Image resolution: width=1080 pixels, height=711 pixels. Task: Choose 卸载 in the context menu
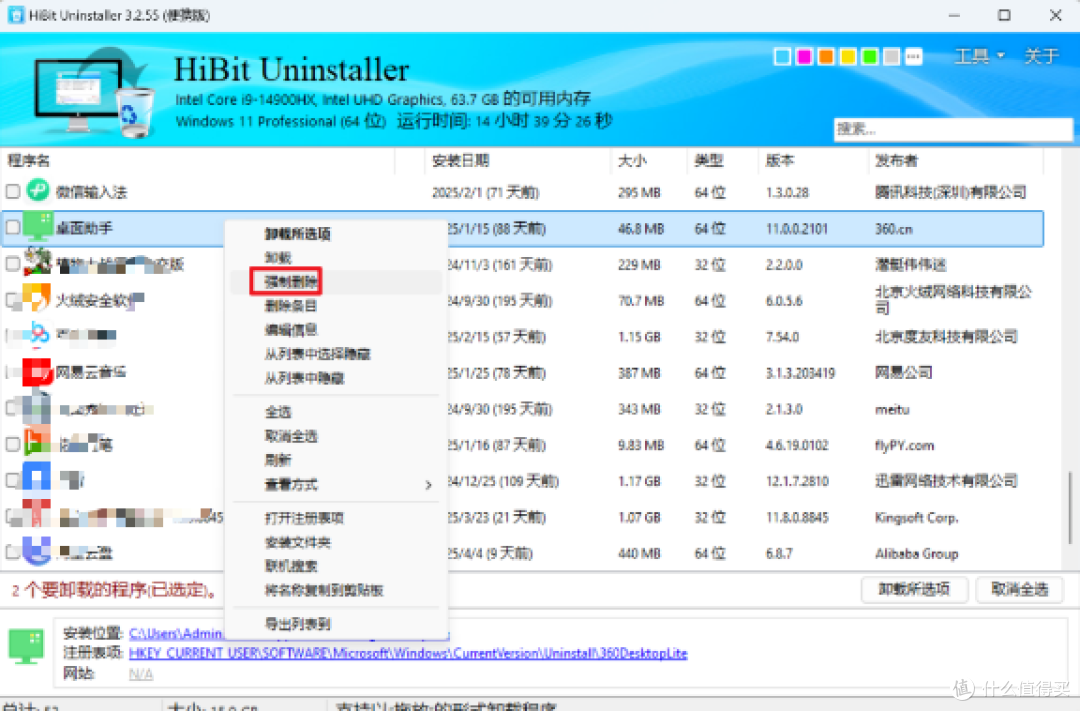[x=336, y=258]
